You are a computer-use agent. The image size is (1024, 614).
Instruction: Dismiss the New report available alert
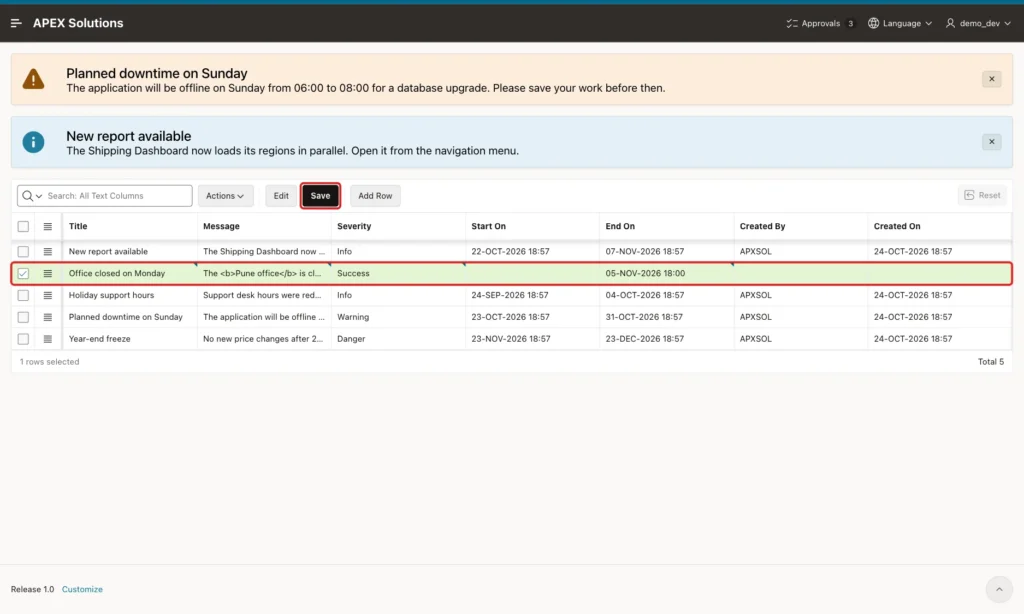point(991,142)
